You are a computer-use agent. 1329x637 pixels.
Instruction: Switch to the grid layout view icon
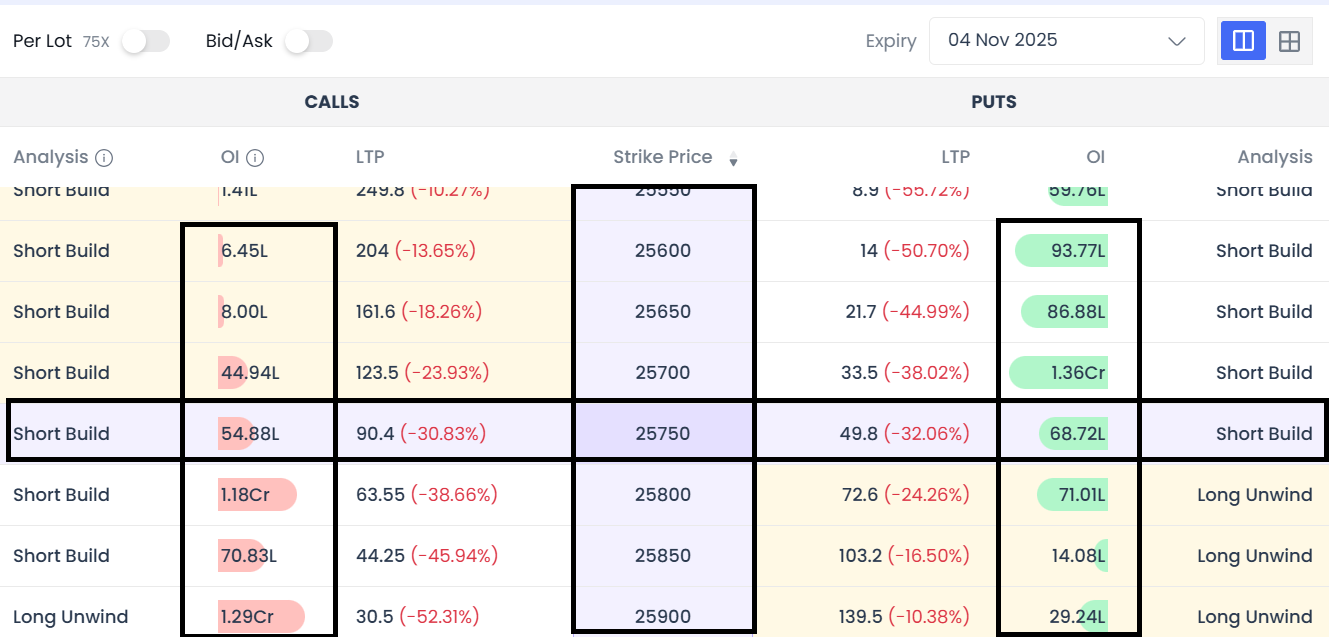coord(1289,41)
